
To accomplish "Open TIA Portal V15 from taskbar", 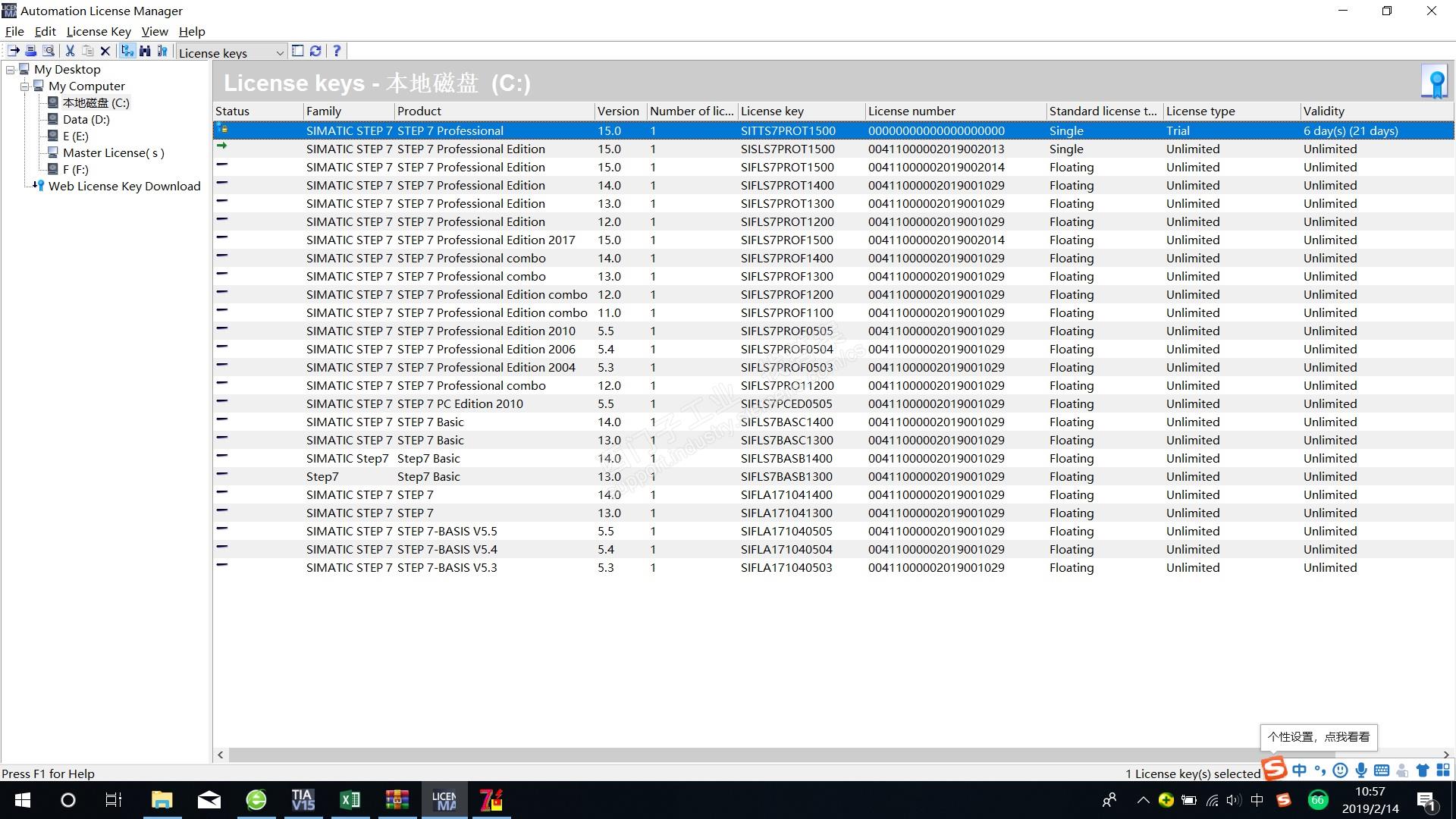I will [x=303, y=800].
